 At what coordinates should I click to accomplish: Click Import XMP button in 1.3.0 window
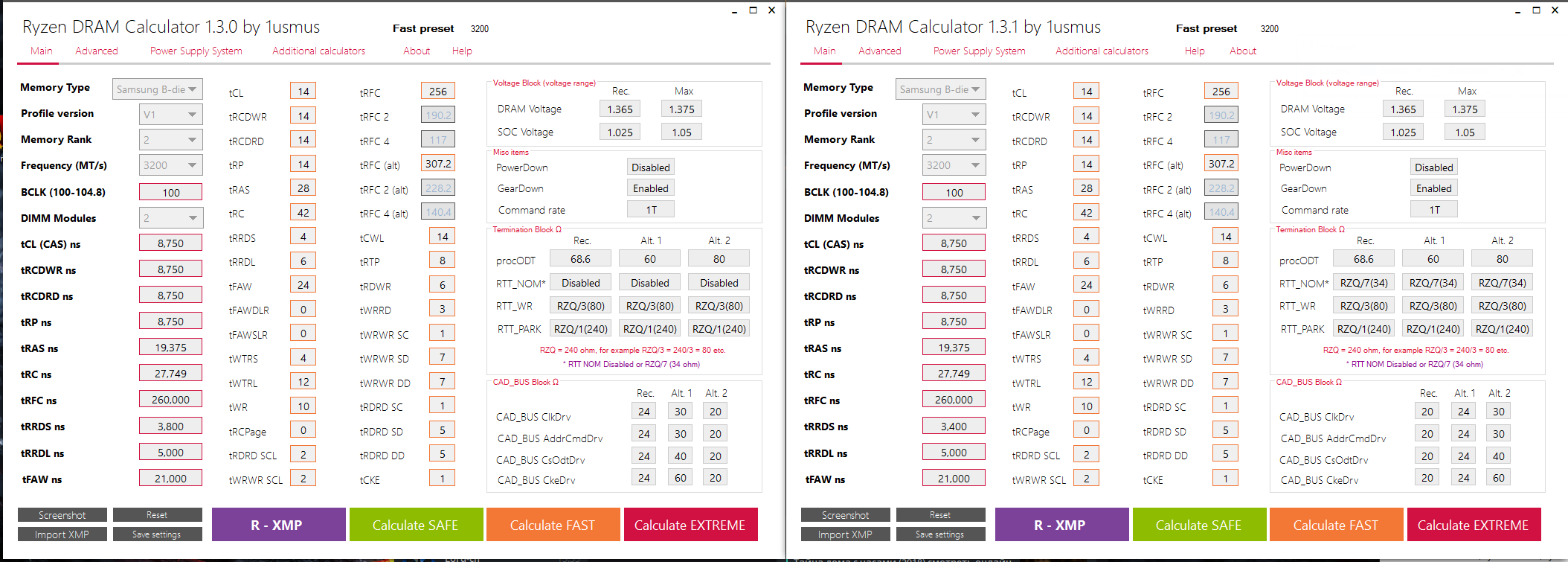pos(62,534)
